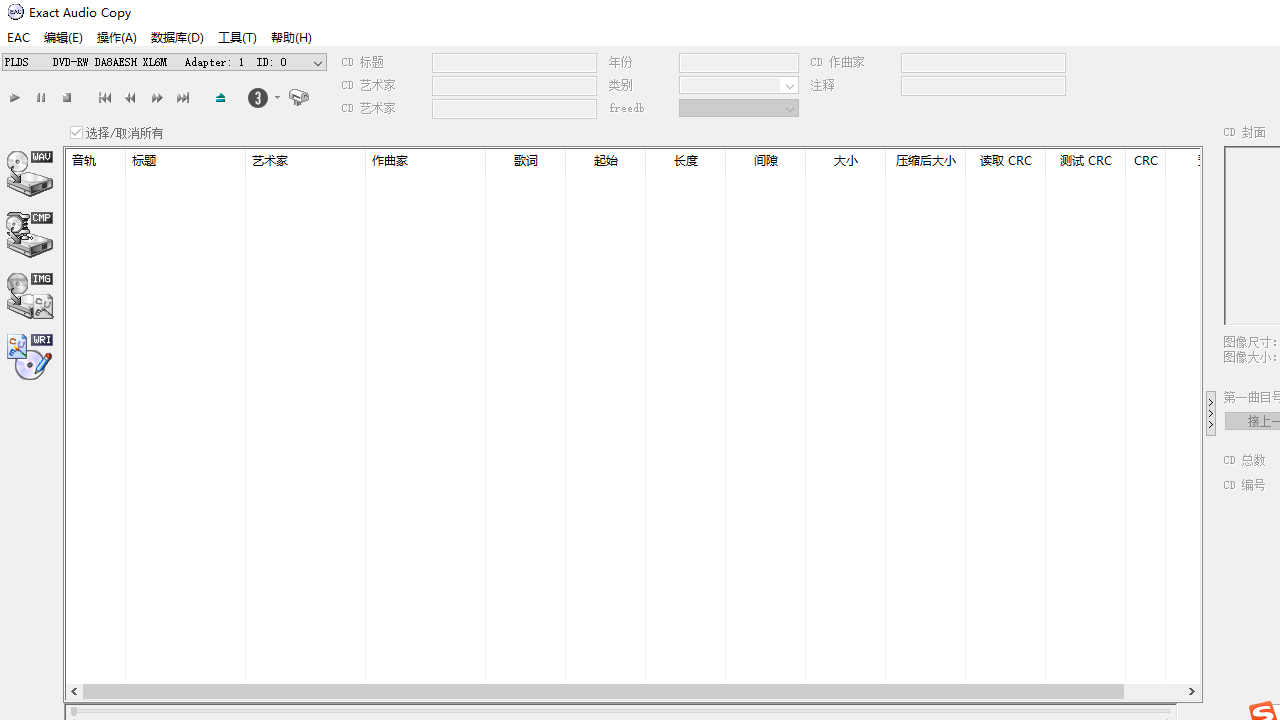The width and height of the screenshot is (1280, 720).
Task: Click inside the CD 标题 input field
Action: (514, 62)
